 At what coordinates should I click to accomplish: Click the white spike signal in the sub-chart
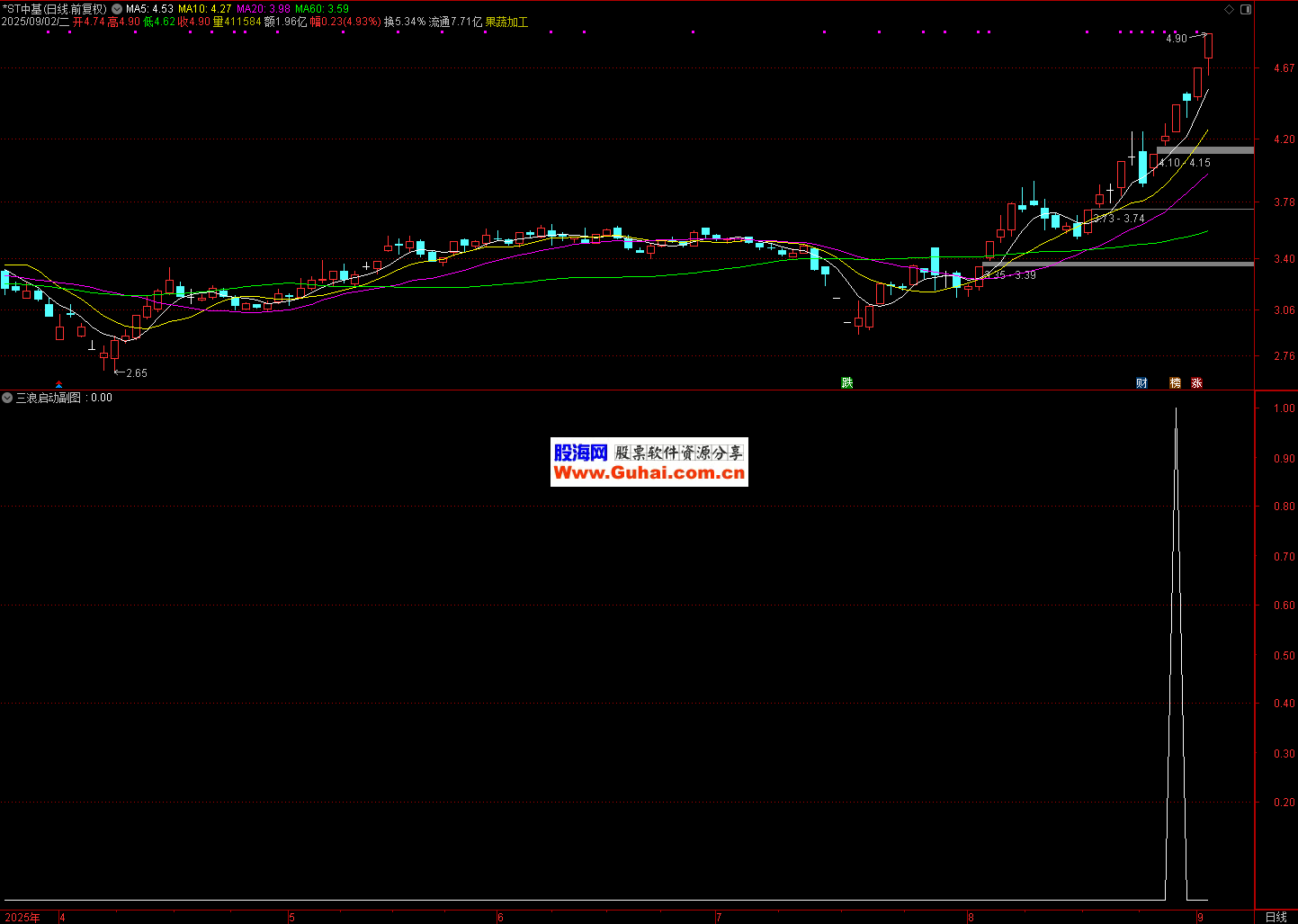click(1176, 654)
